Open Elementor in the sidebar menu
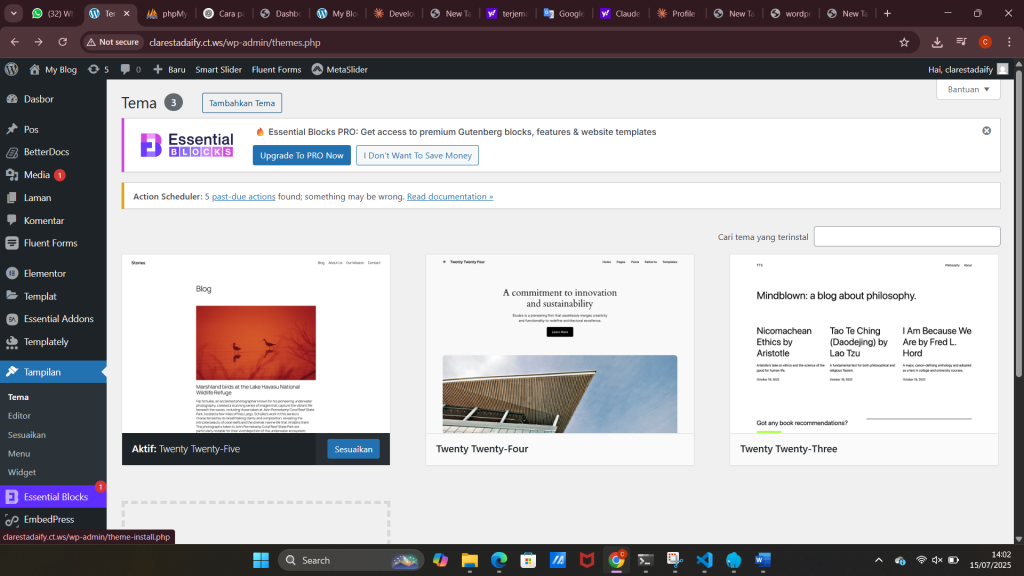This screenshot has height=576, width=1024. 45,273
